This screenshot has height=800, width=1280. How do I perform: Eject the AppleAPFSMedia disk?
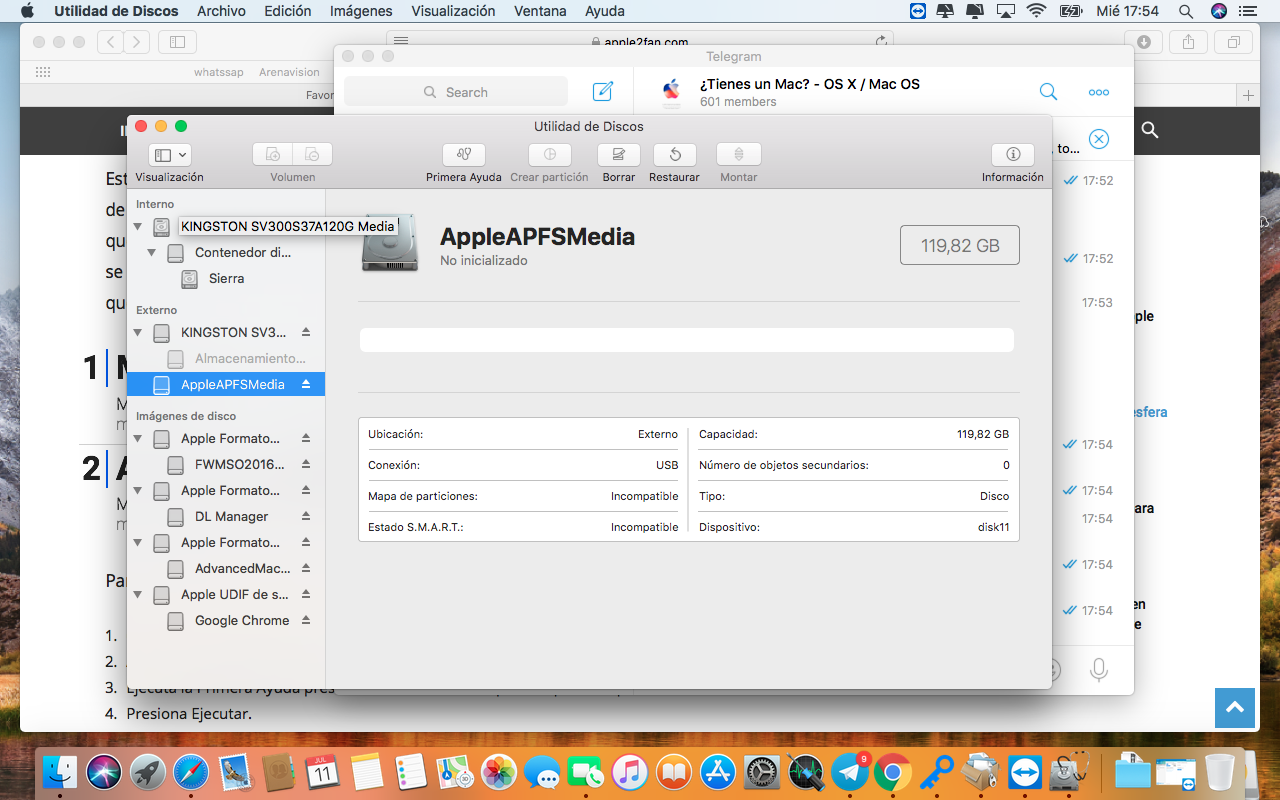tap(306, 384)
